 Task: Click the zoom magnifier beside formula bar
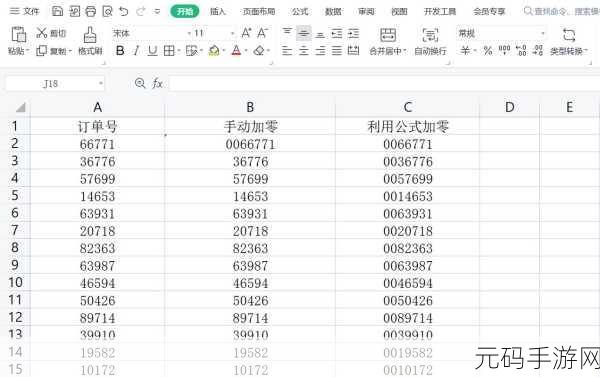click(x=140, y=83)
